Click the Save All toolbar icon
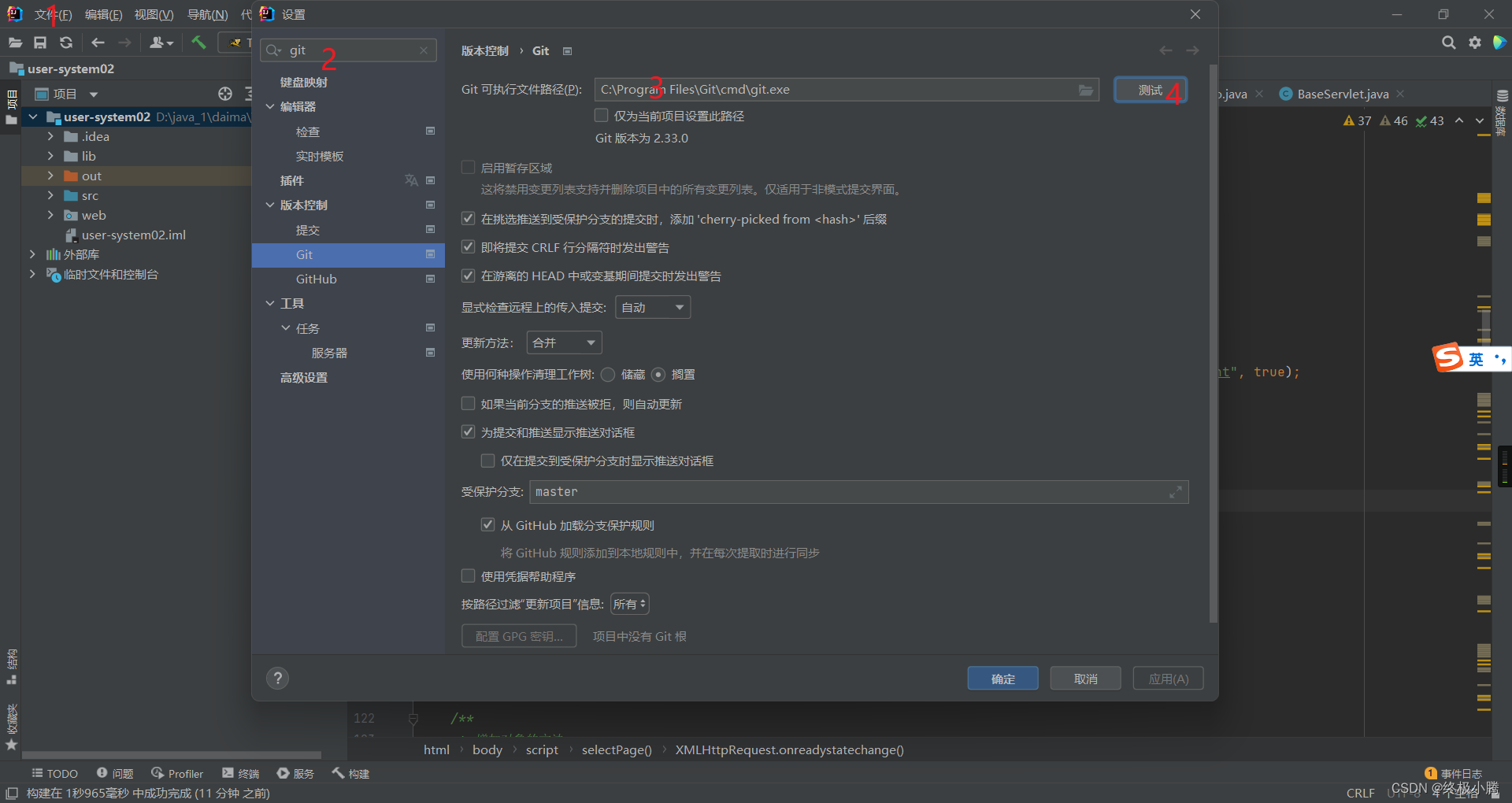This screenshot has width=1512, height=803. pyautogui.click(x=40, y=43)
